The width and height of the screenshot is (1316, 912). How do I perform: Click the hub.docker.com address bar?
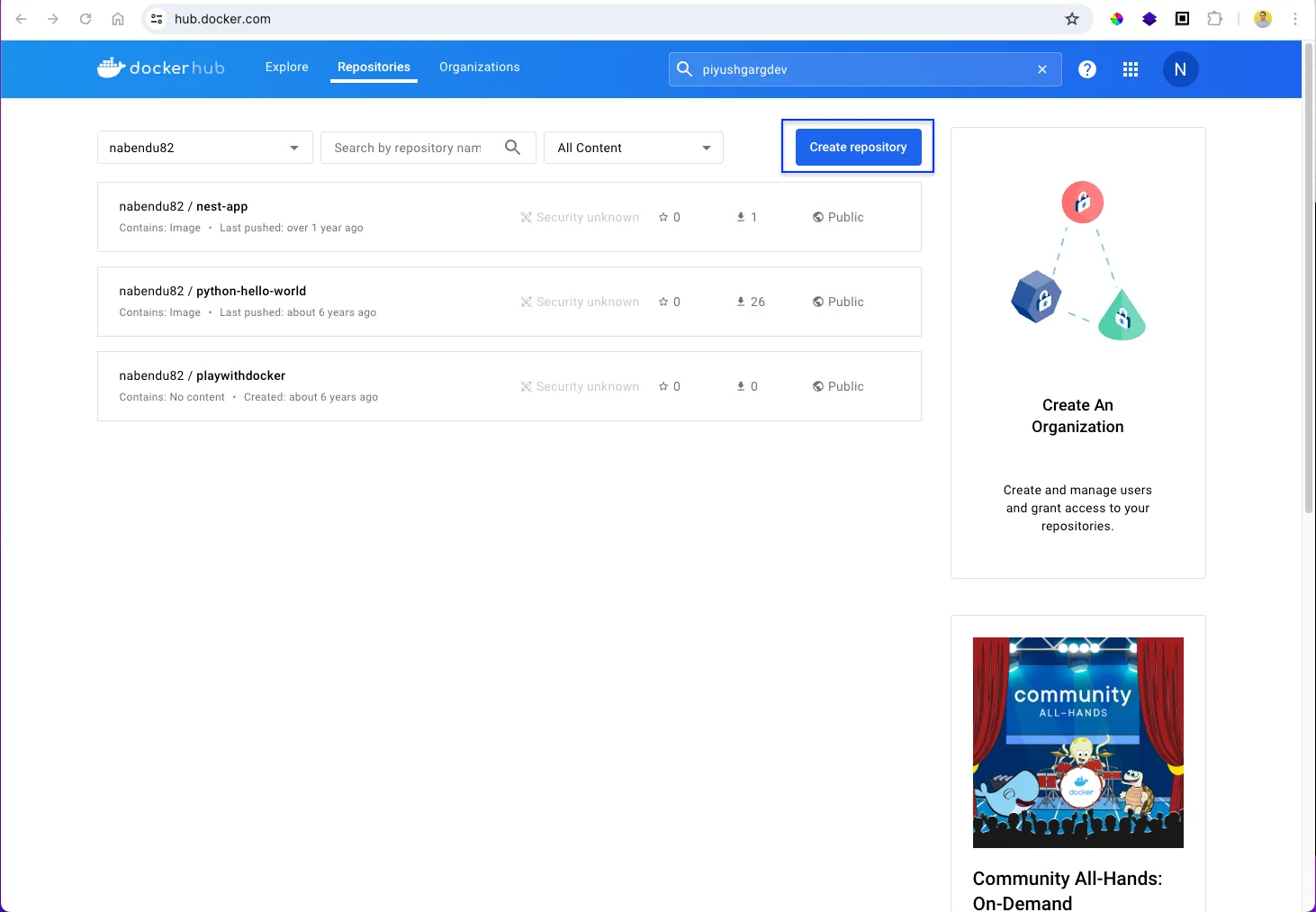[x=617, y=19]
